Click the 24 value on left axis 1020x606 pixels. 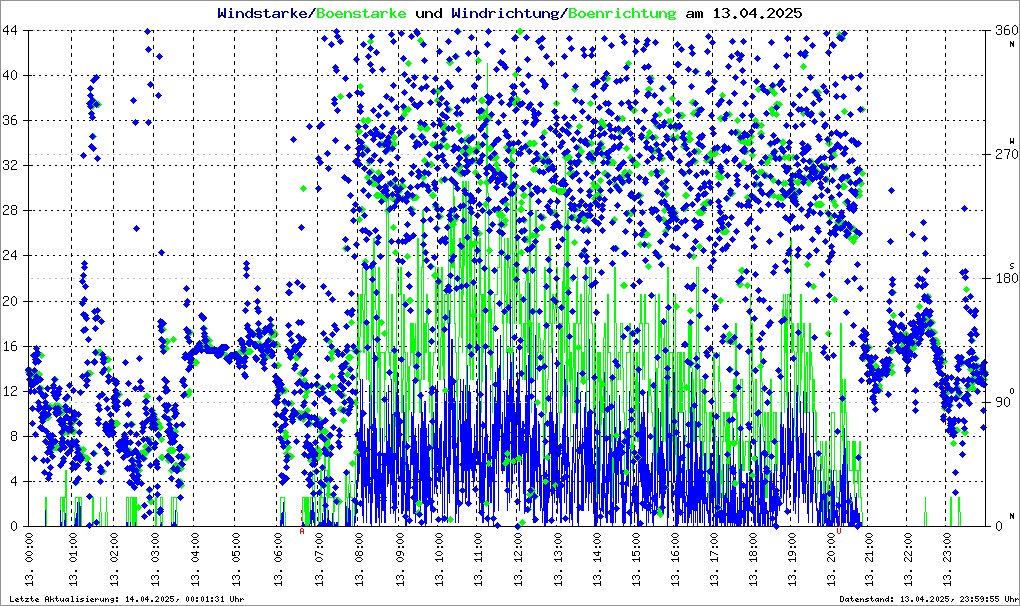point(13,256)
